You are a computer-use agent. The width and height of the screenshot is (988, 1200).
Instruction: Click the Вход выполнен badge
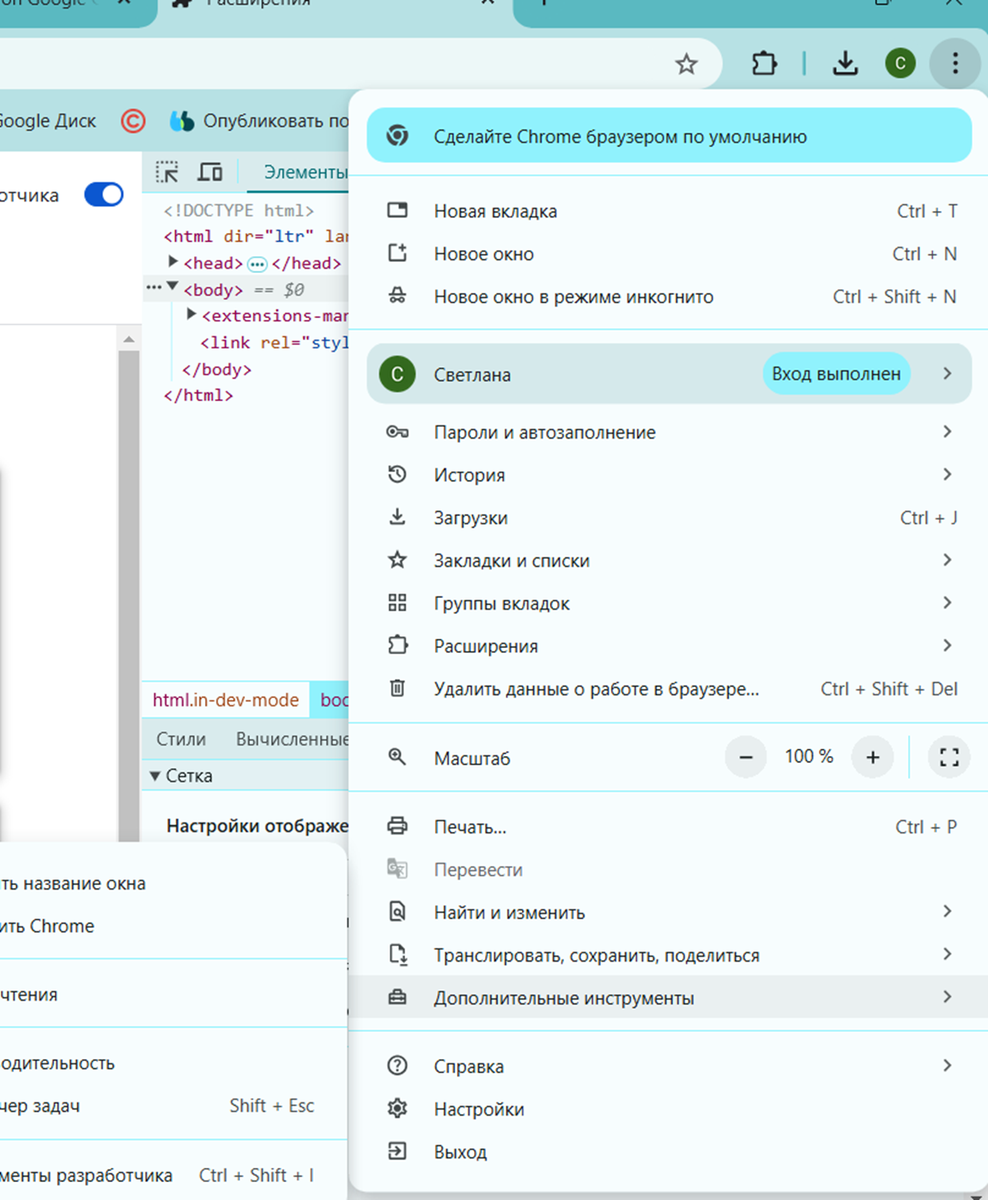pyautogui.click(x=837, y=374)
